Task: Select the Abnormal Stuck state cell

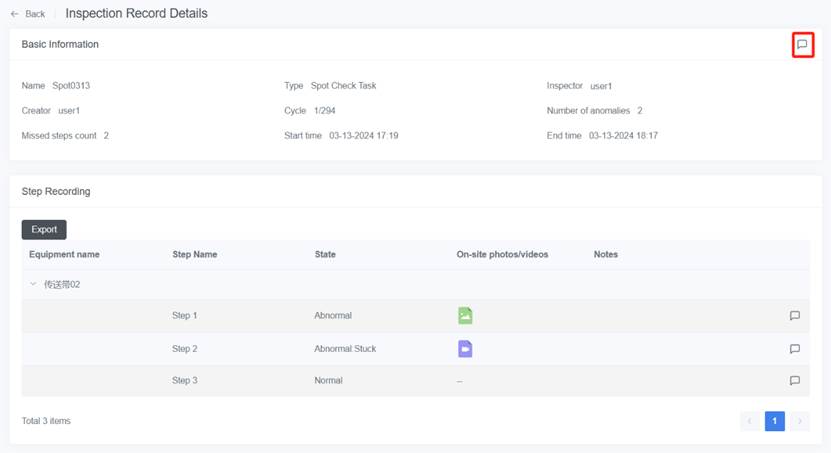Action: (345, 349)
